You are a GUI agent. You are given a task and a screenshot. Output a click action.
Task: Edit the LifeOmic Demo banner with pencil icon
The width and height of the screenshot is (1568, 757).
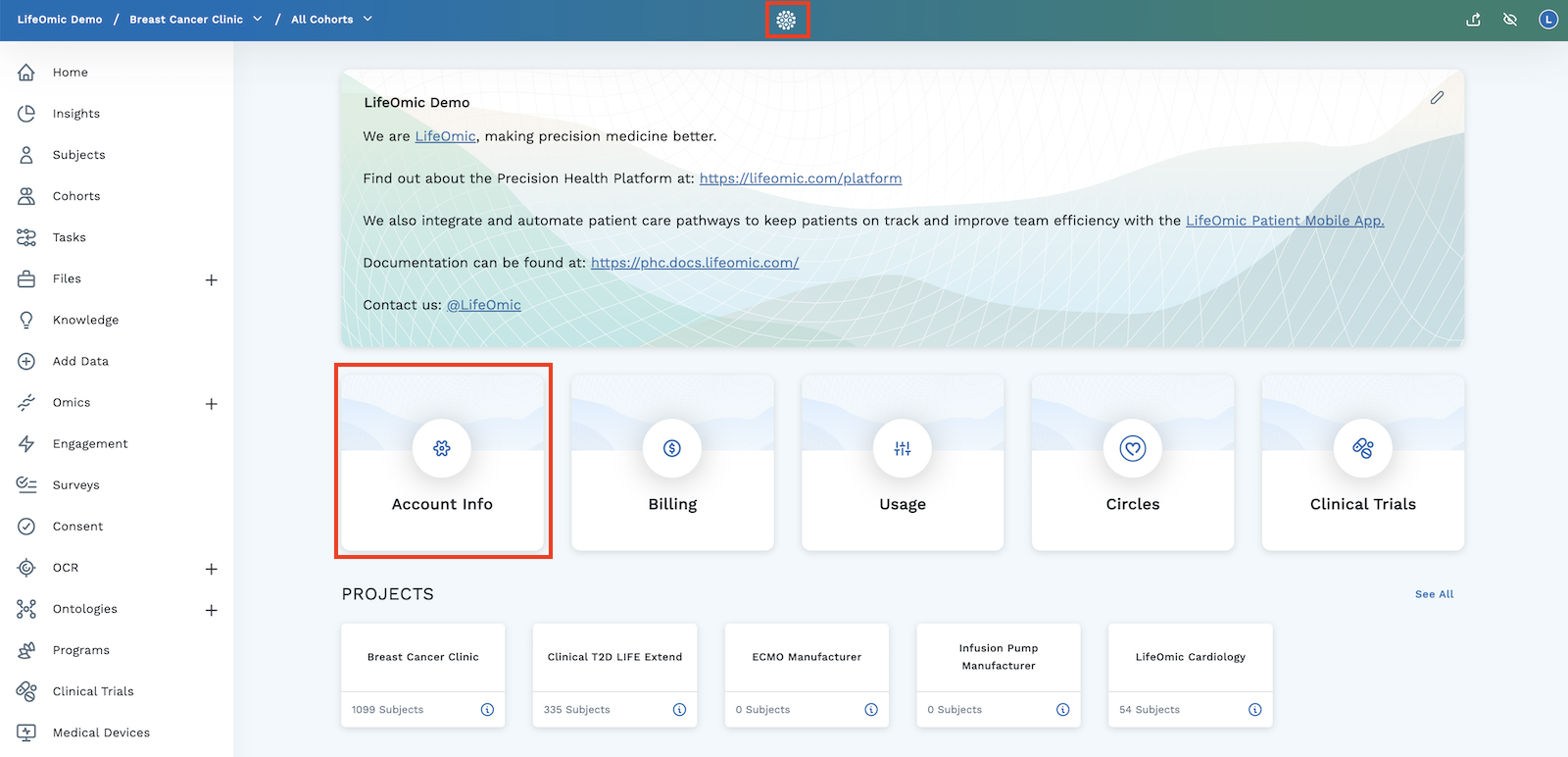tap(1437, 98)
